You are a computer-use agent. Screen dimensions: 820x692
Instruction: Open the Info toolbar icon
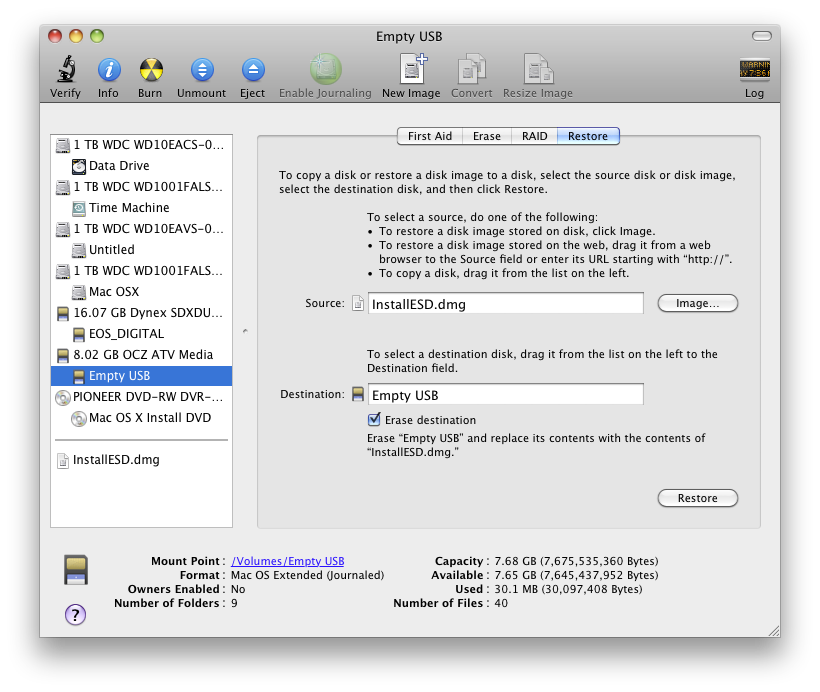coord(108,70)
